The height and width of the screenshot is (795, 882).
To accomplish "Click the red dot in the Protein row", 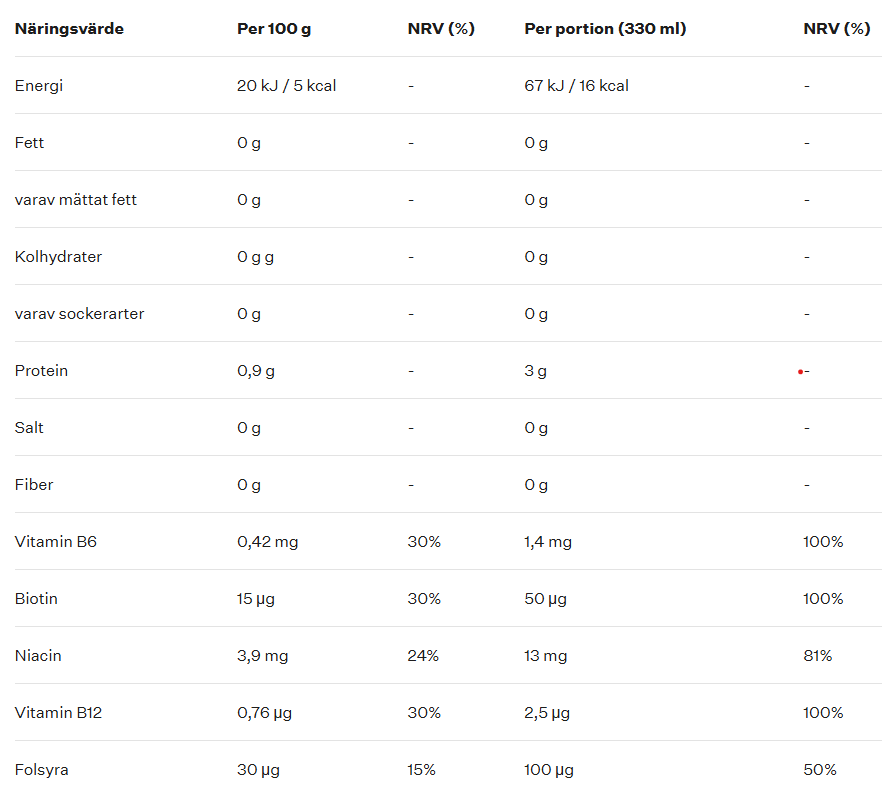I will pyautogui.click(x=800, y=372).
